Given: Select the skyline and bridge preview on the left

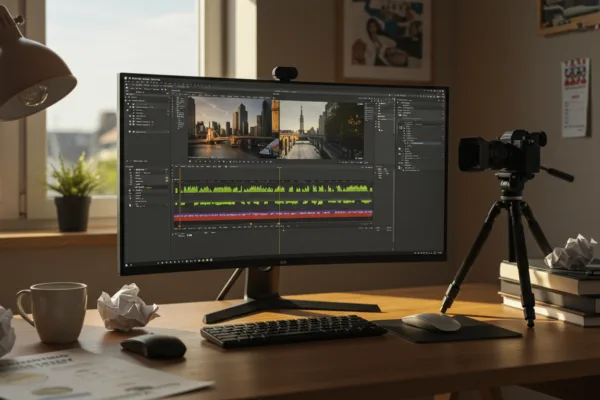Looking at the screenshot, I should pyautogui.click(x=233, y=128).
